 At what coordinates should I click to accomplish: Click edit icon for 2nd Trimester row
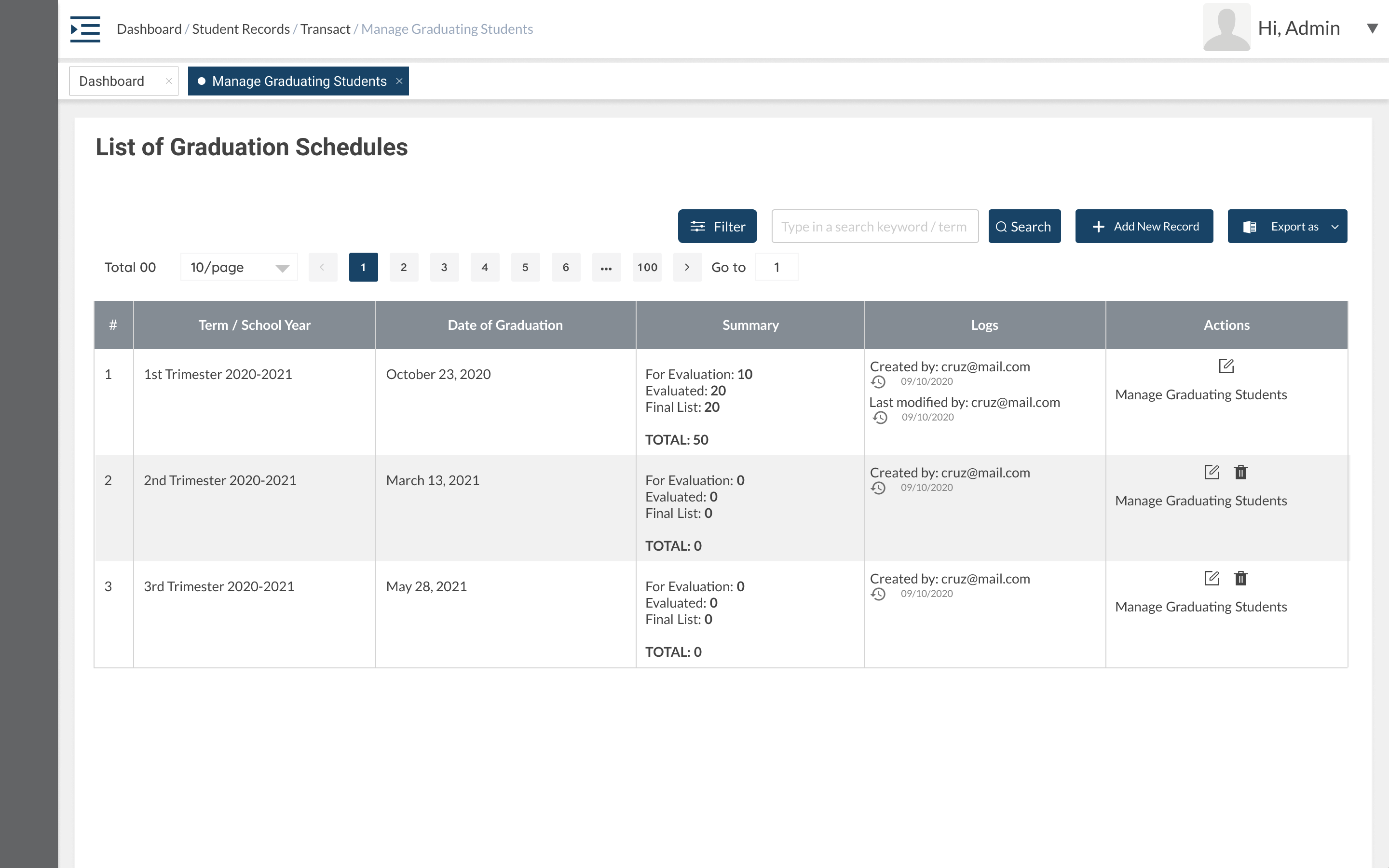click(1211, 472)
